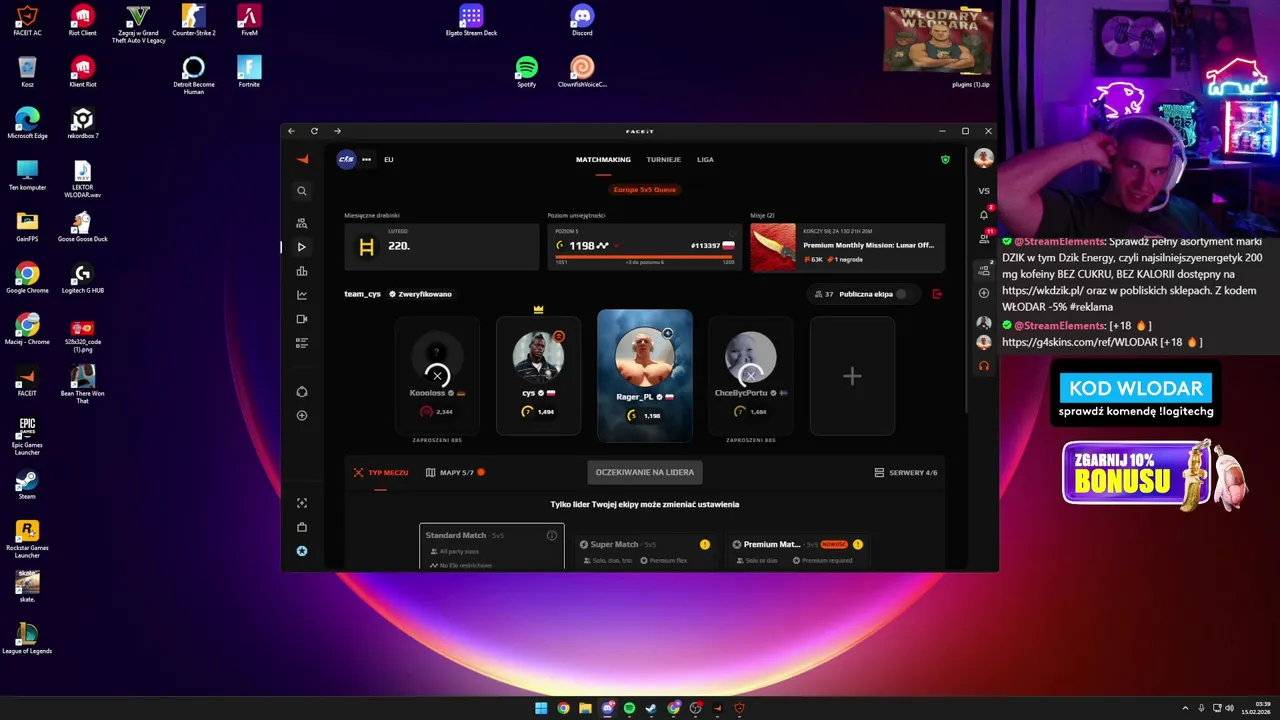
Task: Select the play matchmaking sidebar icon
Action: [302, 247]
